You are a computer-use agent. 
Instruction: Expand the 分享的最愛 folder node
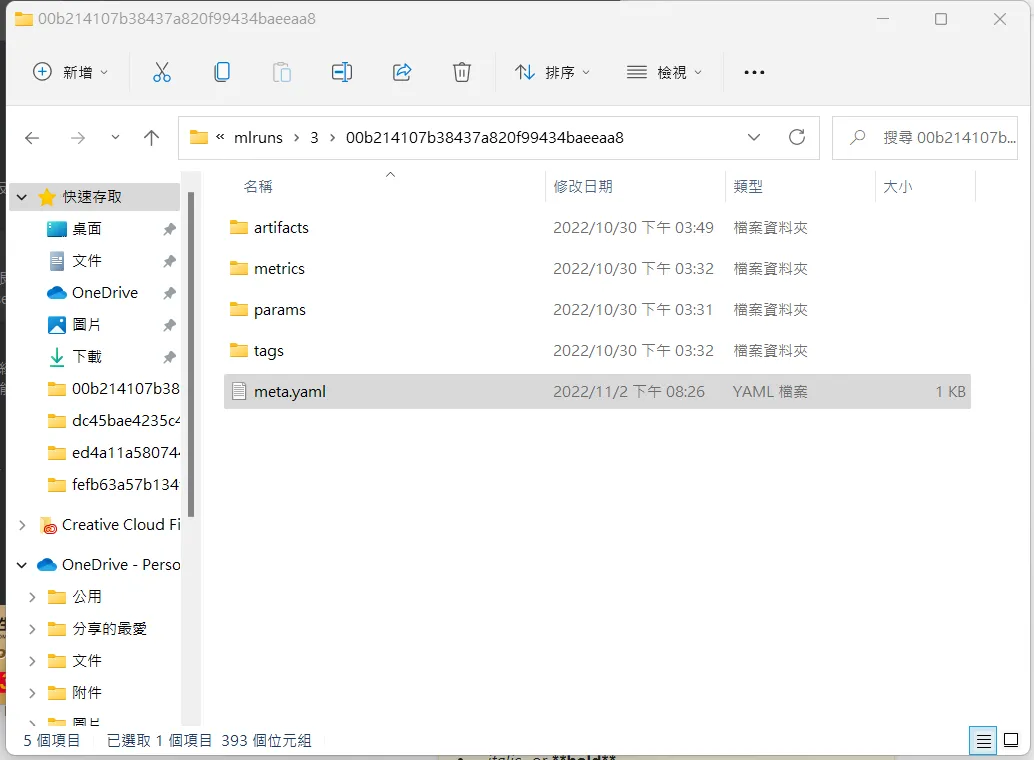click(x=32, y=629)
